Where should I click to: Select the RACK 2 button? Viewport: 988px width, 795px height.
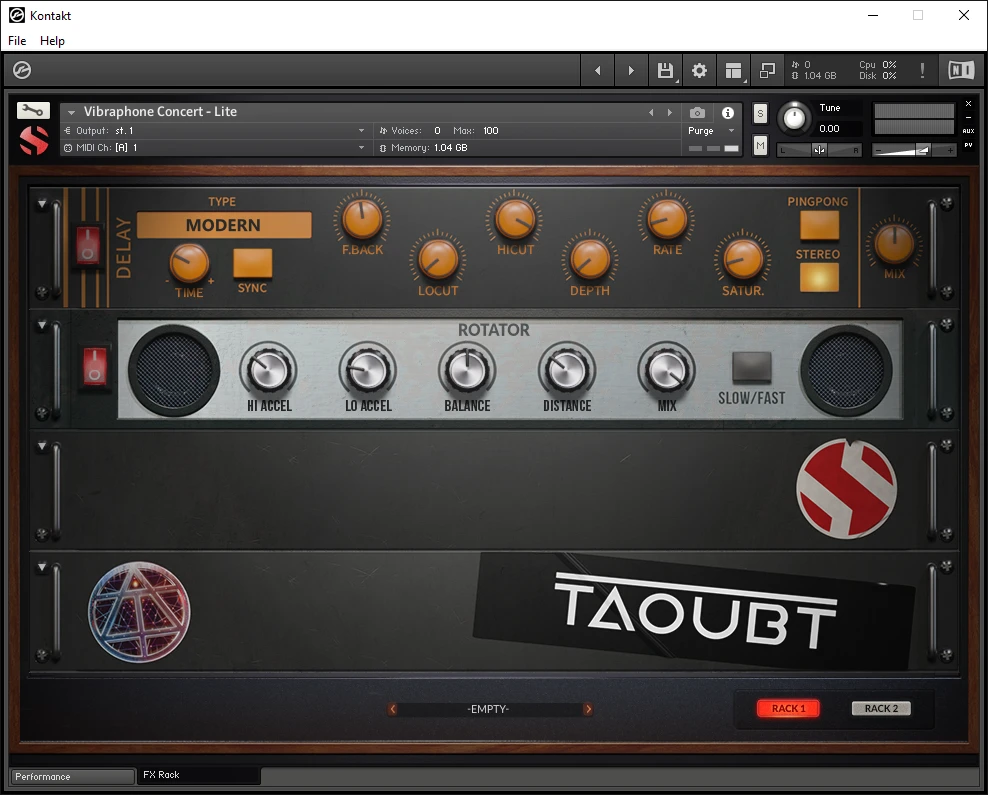881,709
